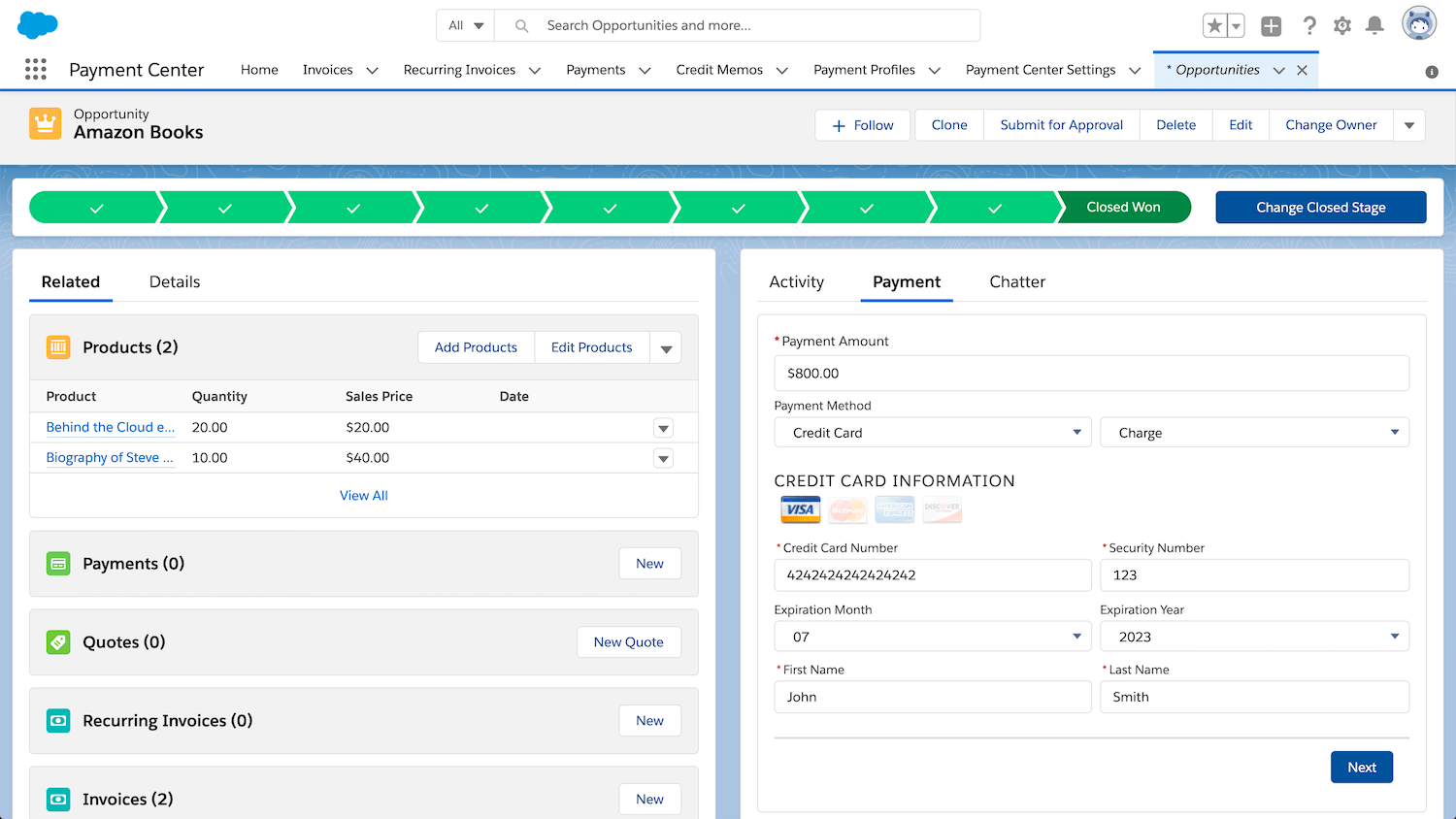
Task: Switch to the Chatter tab
Action: pos(1017,281)
